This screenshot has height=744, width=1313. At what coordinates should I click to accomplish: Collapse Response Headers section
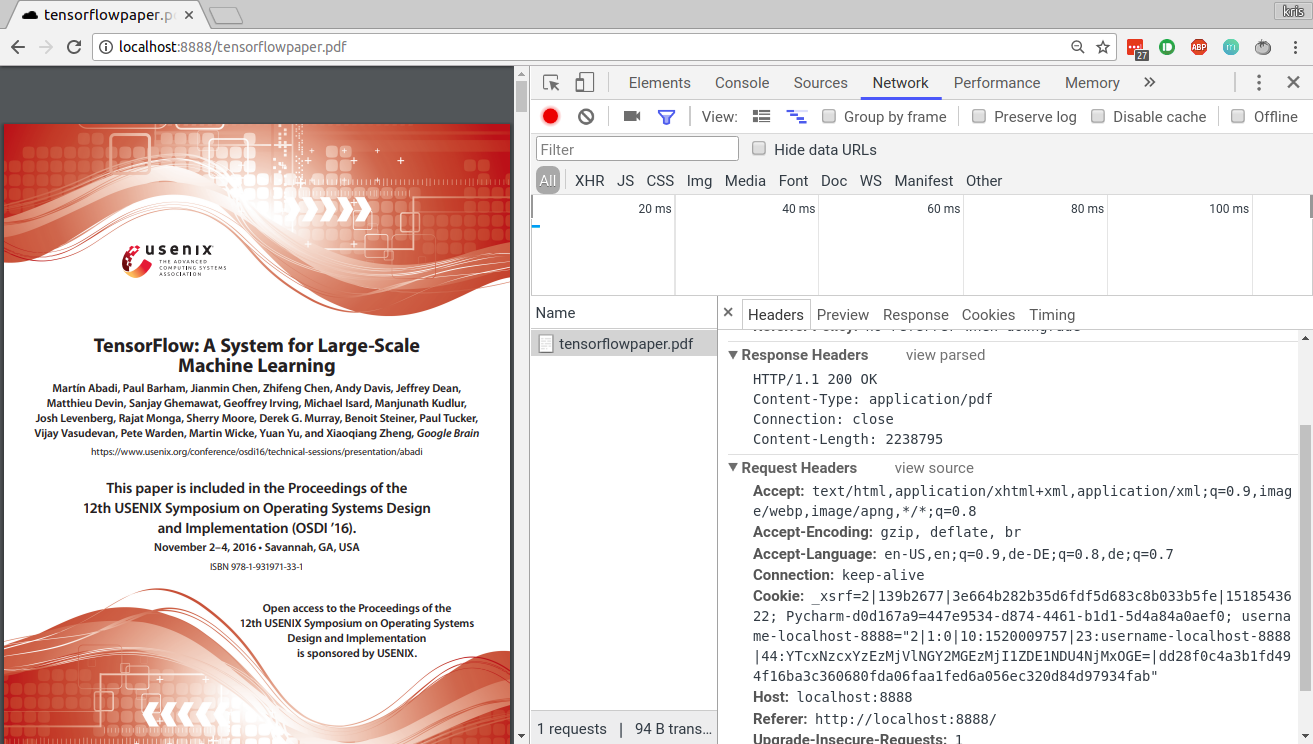[x=733, y=355]
